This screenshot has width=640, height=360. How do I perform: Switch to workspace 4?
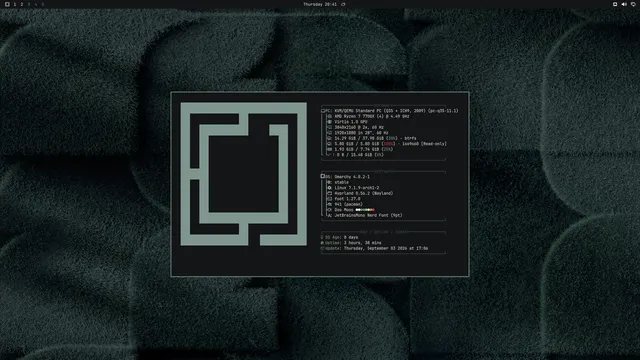click(x=36, y=4)
